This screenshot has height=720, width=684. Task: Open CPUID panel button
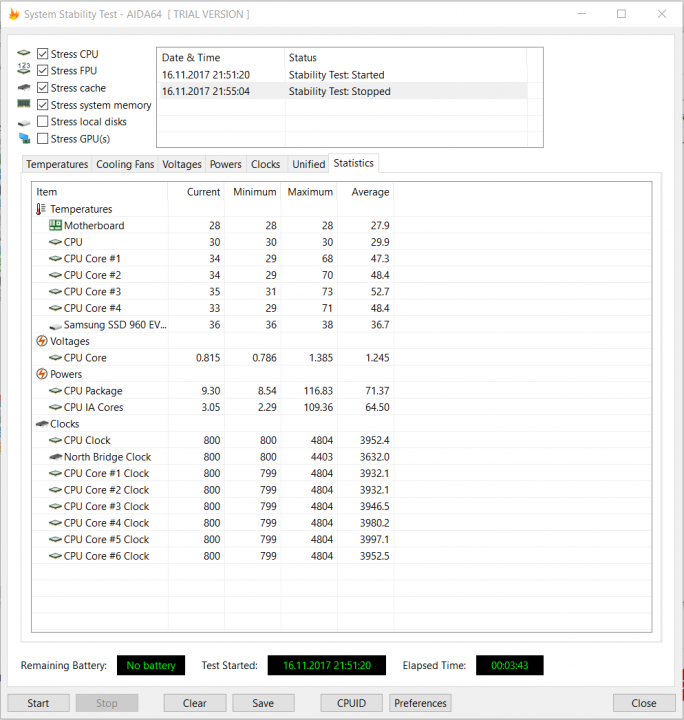(351, 703)
